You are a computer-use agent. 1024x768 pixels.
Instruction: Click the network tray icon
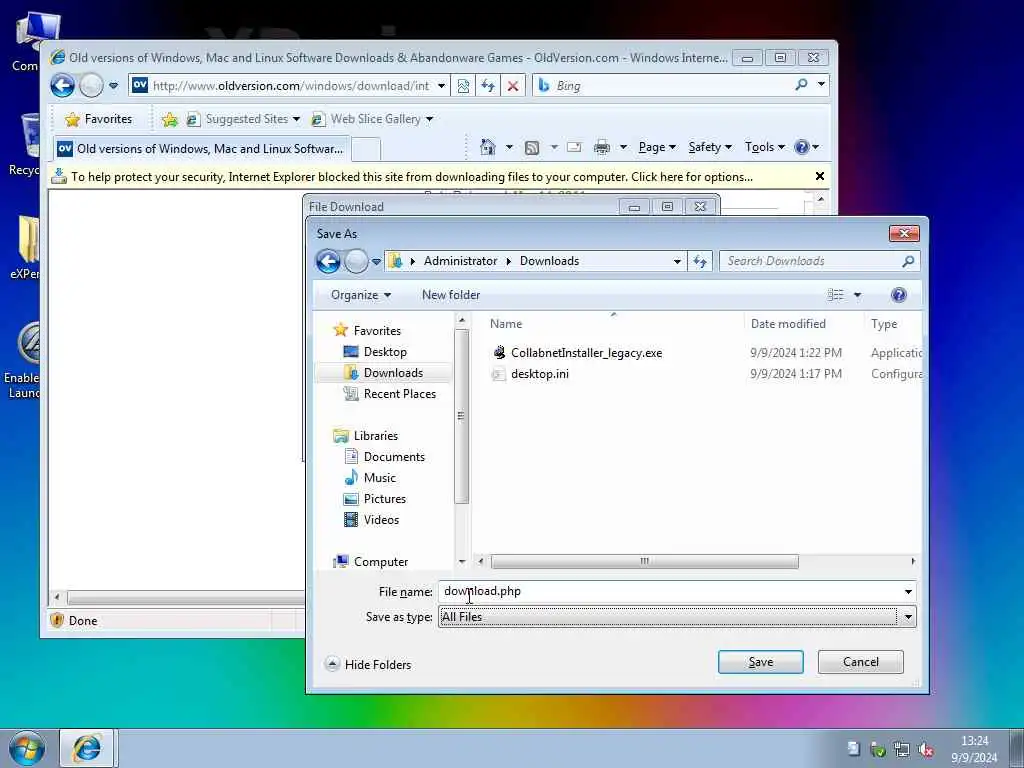[x=902, y=750]
